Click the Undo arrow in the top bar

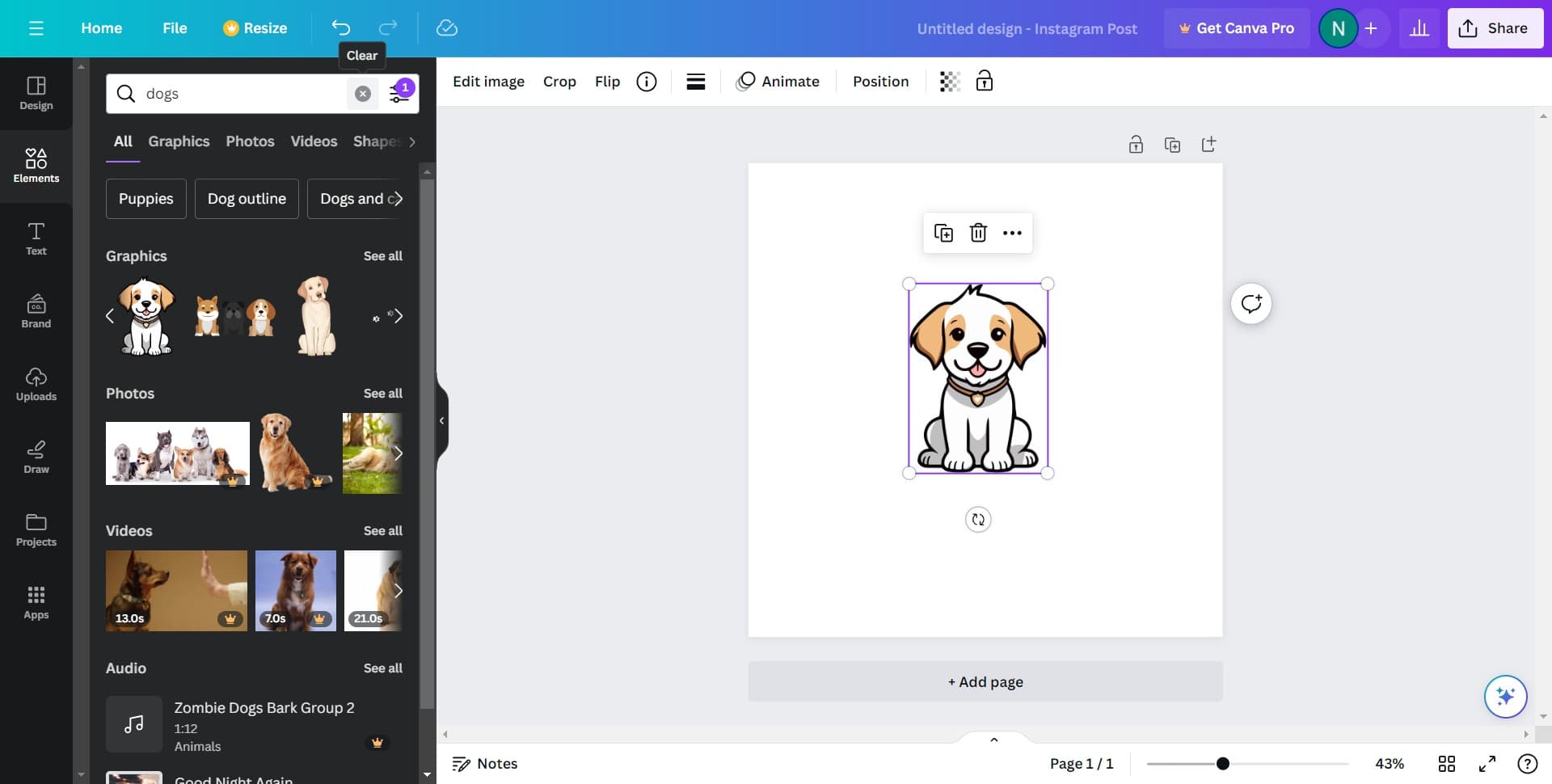[339, 27]
